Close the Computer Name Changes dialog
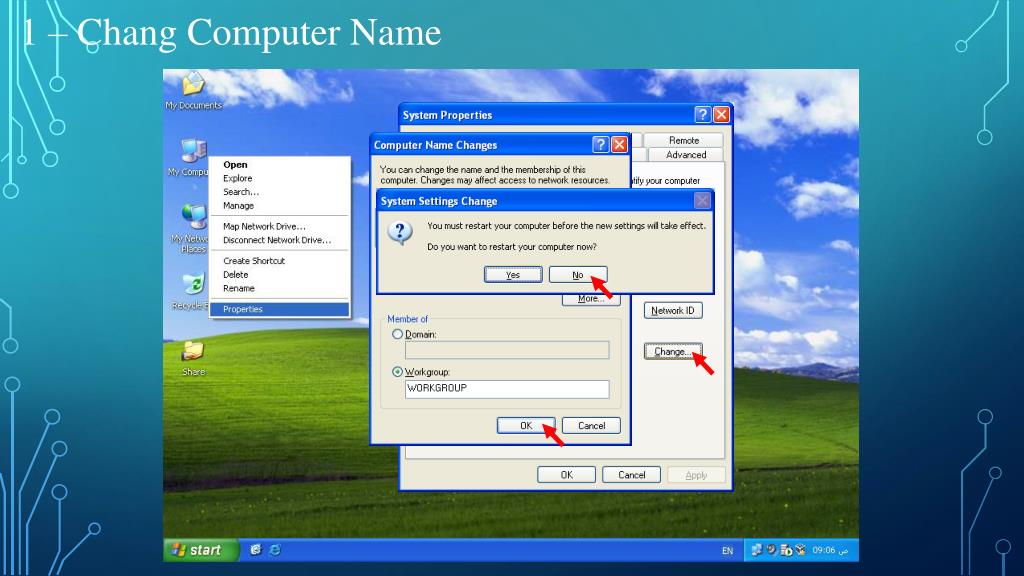This screenshot has width=1024, height=576. pyautogui.click(x=619, y=144)
